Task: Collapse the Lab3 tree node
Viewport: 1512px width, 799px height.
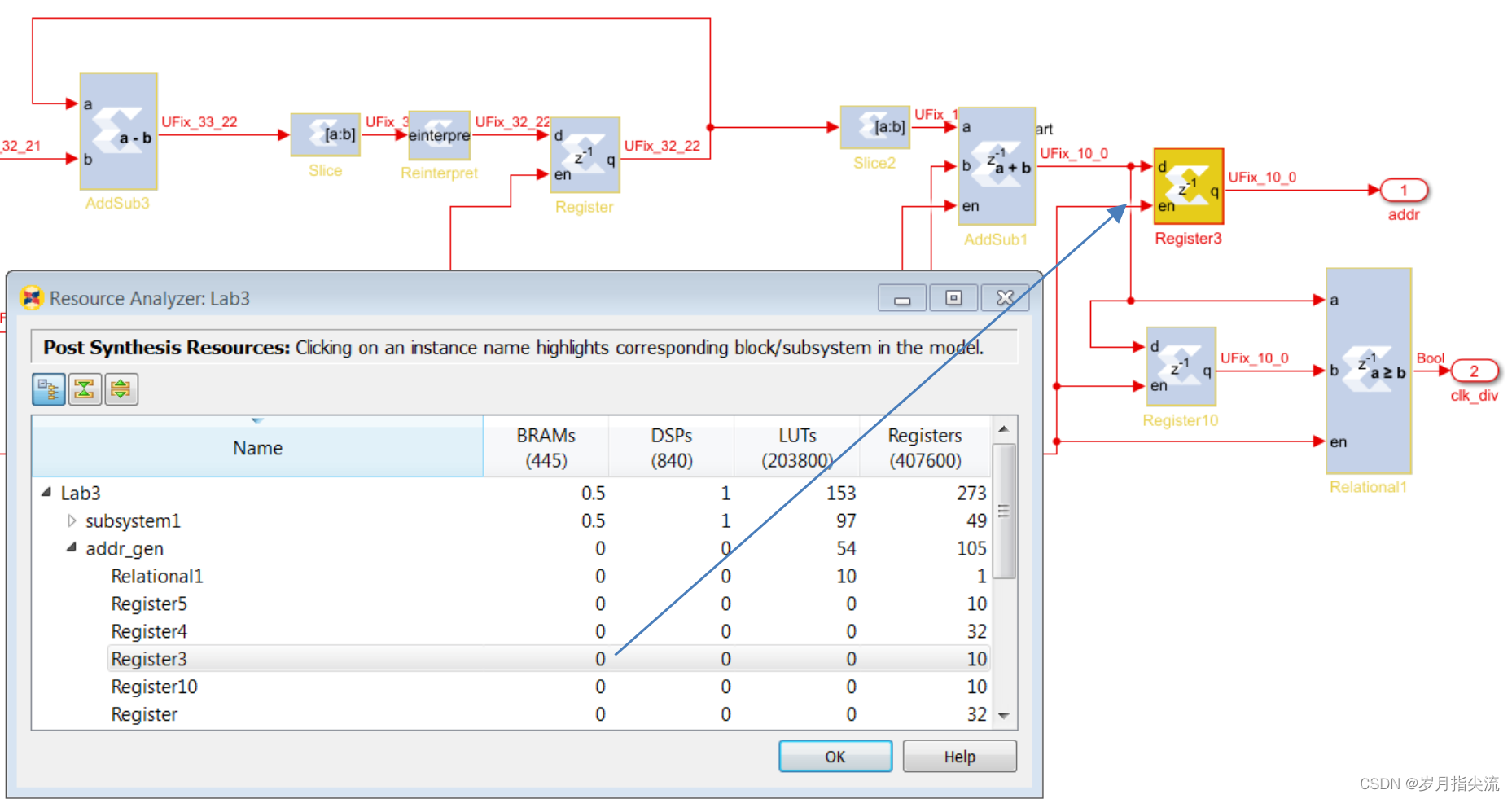Action: (46, 492)
